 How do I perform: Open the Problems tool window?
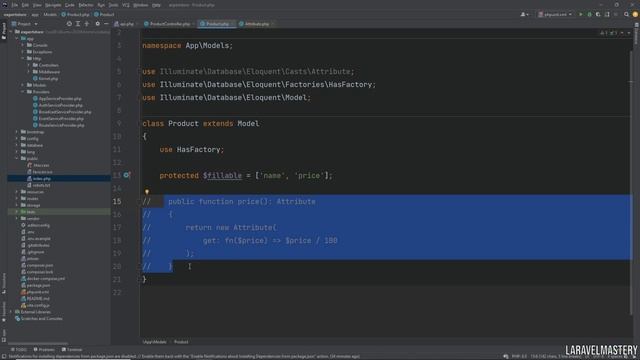pos(44,350)
